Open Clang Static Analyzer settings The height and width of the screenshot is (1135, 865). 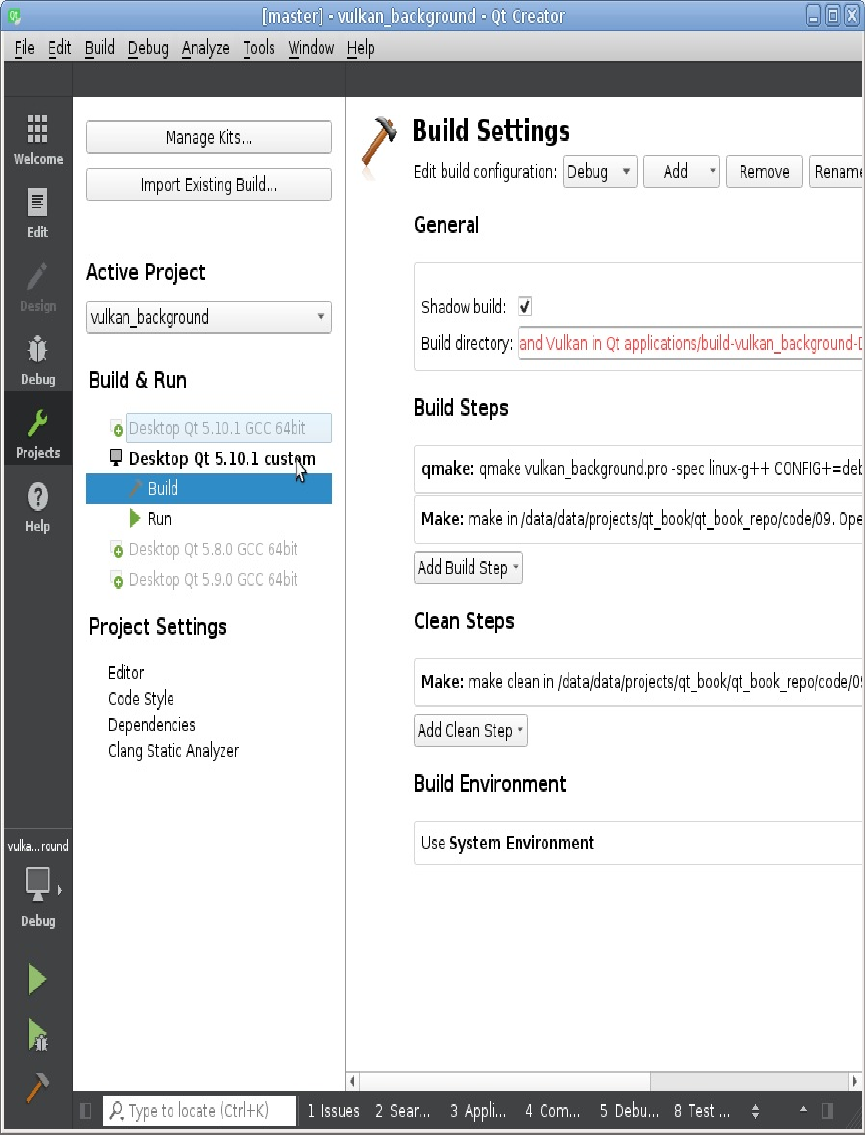[173, 751]
